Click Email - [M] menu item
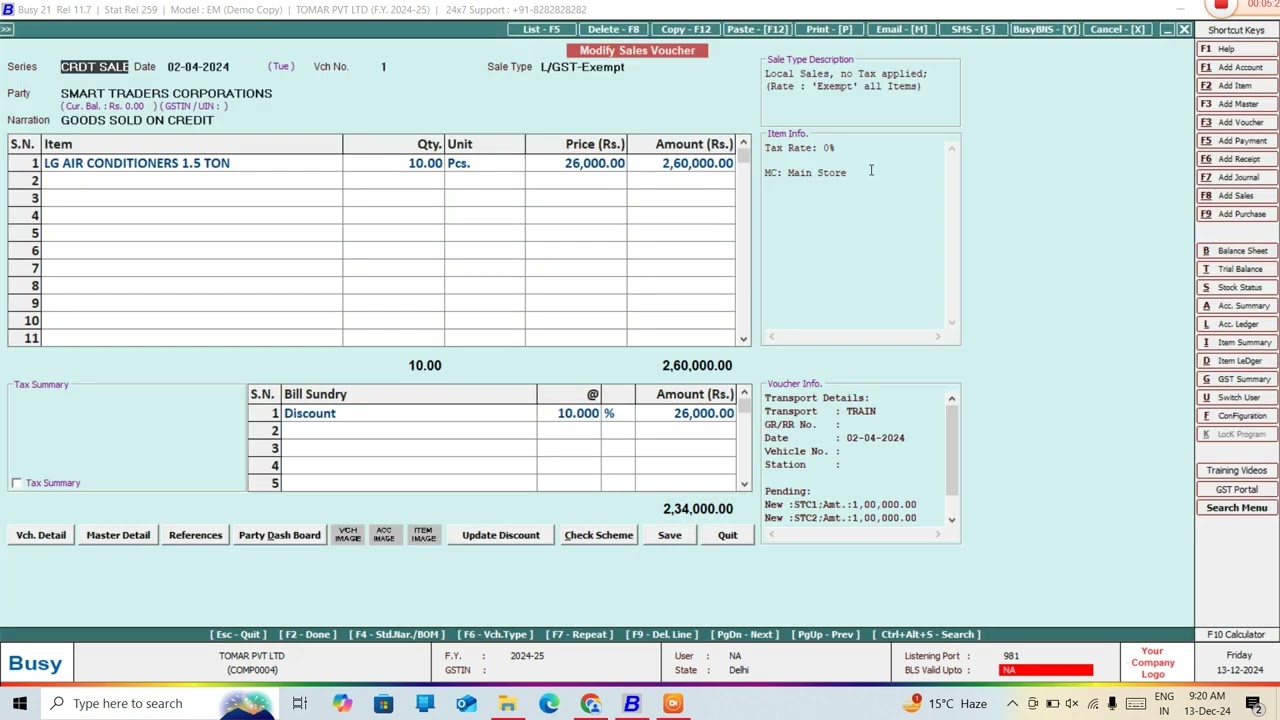The height and width of the screenshot is (720, 1280). pos(901,29)
